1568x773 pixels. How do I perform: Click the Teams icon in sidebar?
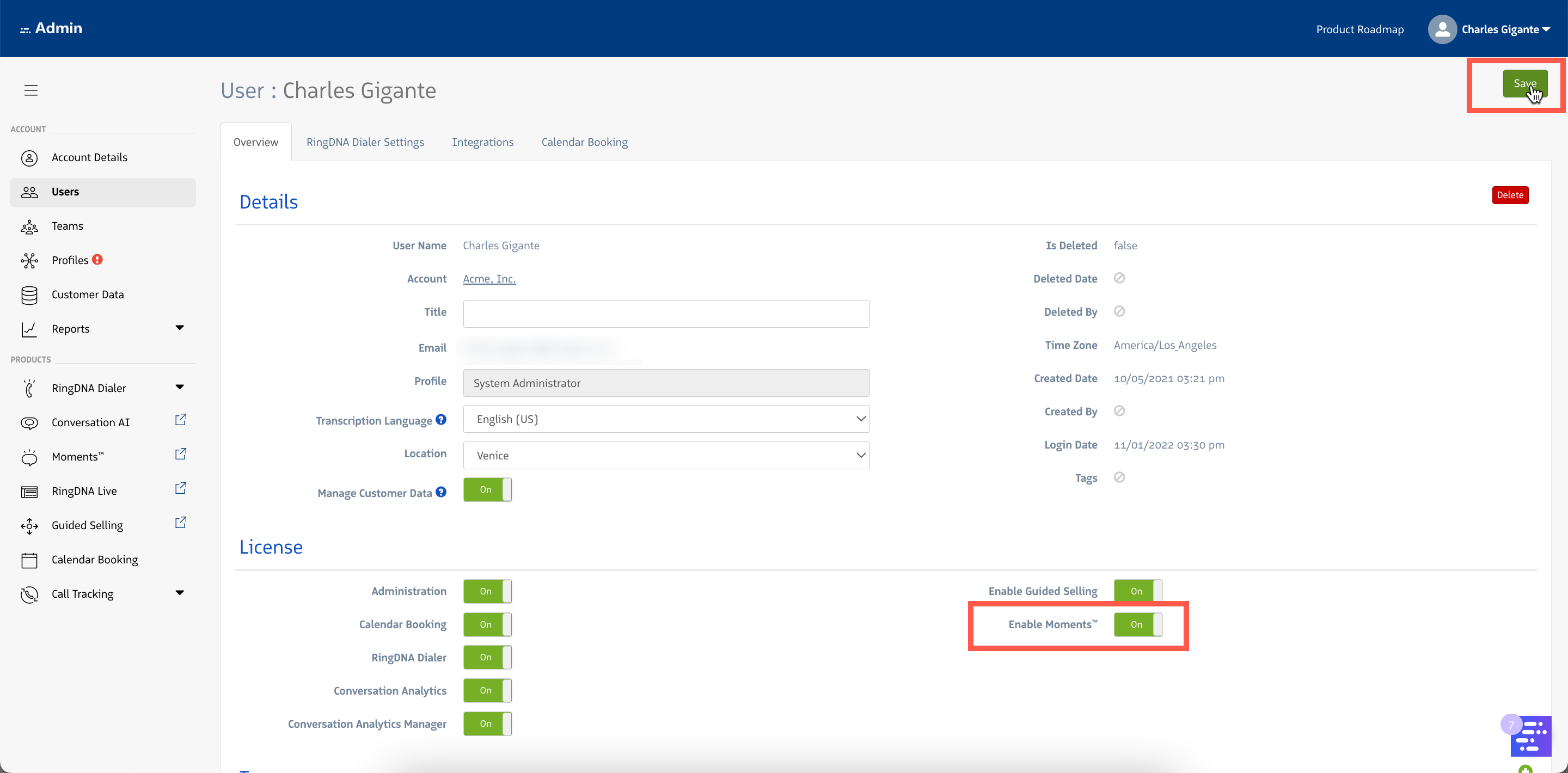pos(29,226)
